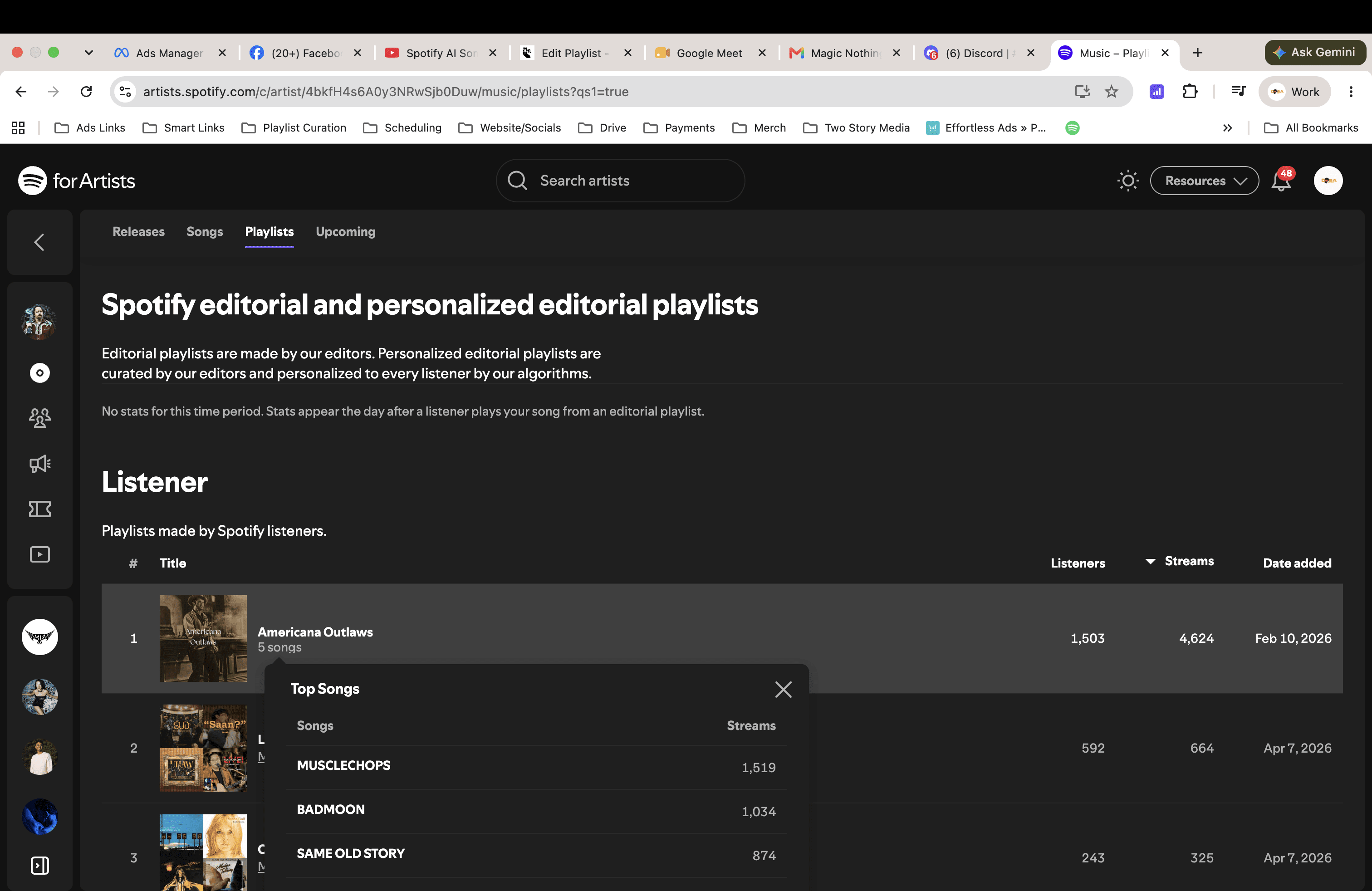Click the Ask Gemini button
The width and height of the screenshot is (1372, 891).
(x=1315, y=53)
